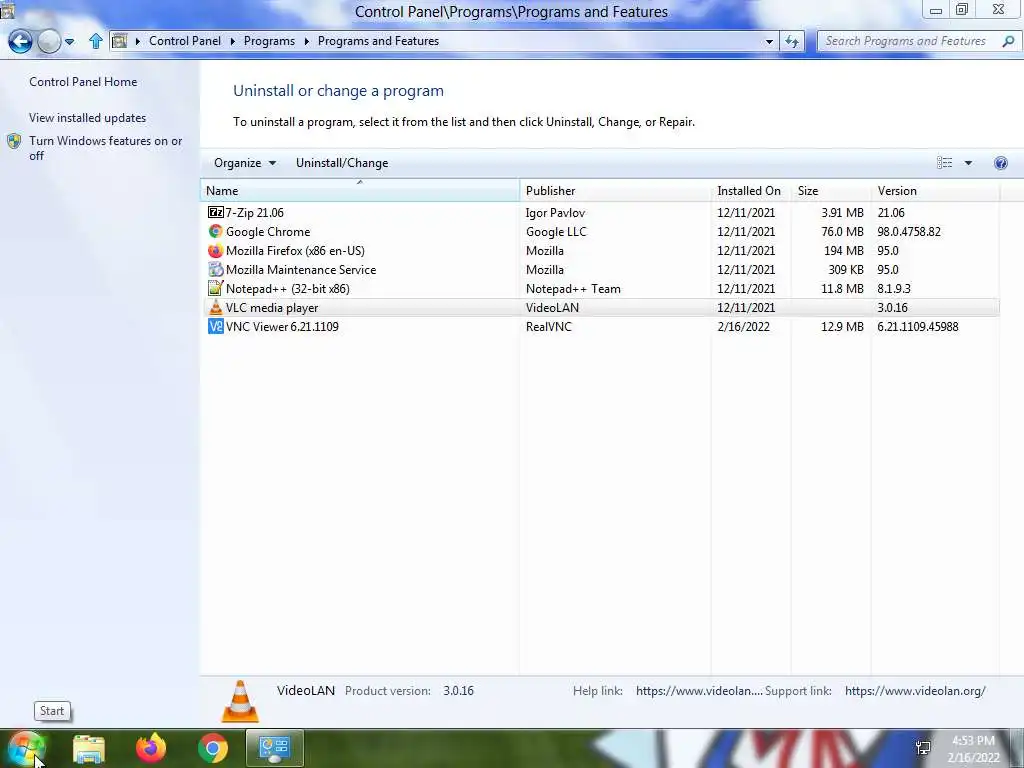Click the 7-Zip program icon
This screenshot has height=768, width=1024.
click(216, 212)
